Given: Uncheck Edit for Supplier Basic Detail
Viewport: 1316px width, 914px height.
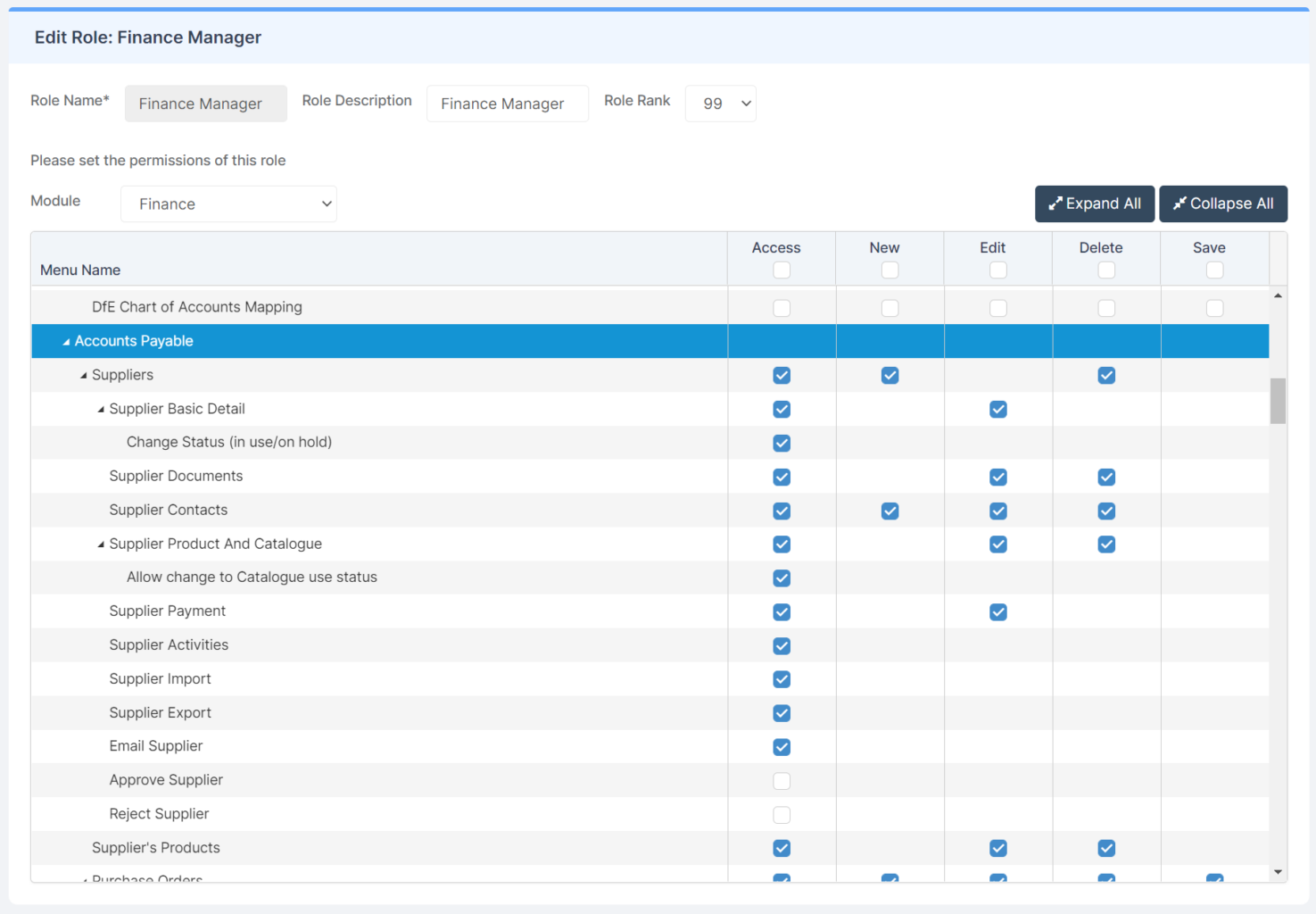Looking at the screenshot, I should (998, 409).
